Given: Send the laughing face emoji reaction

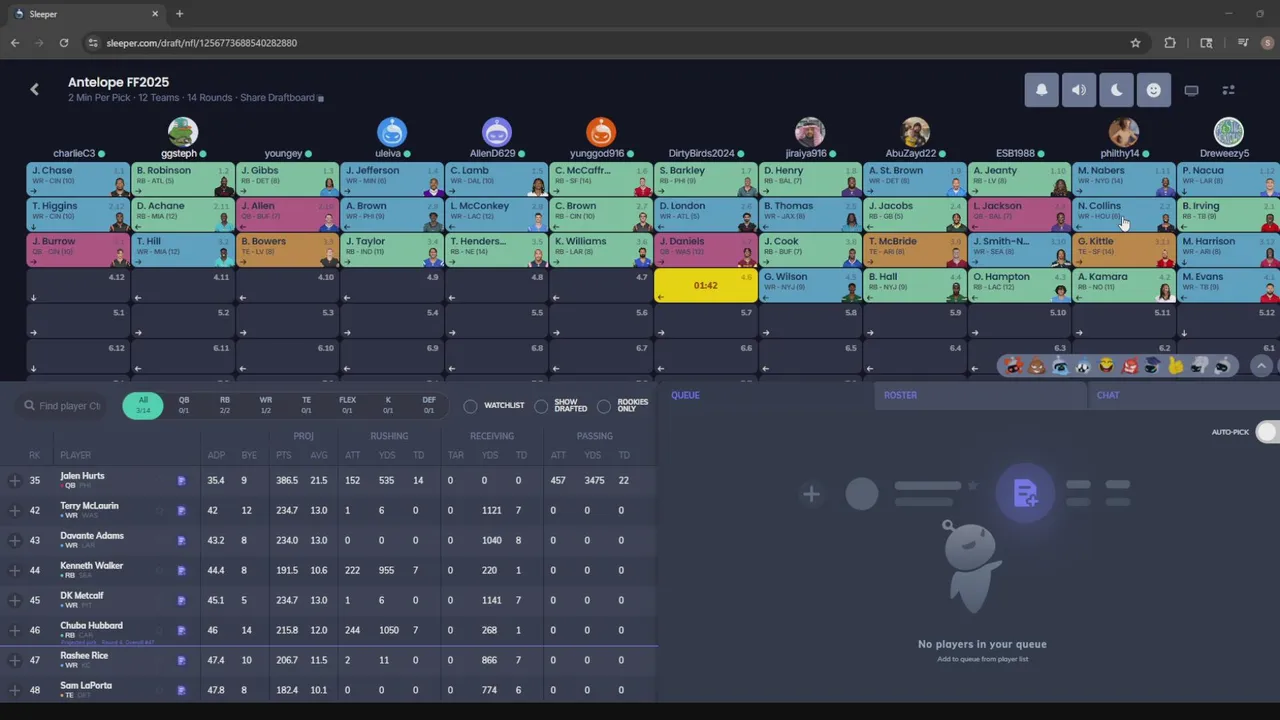Looking at the screenshot, I should [1106, 367].
